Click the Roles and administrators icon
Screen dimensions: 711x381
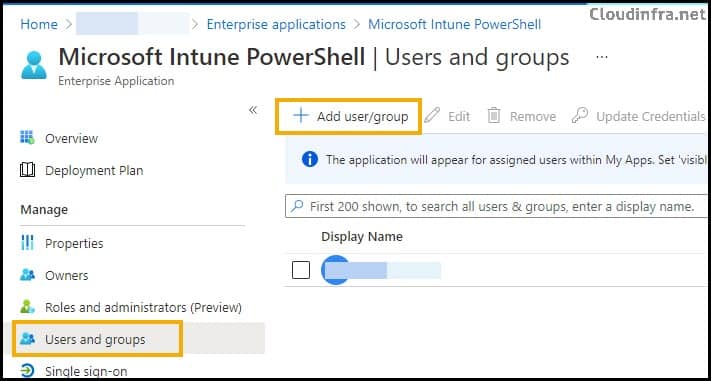28,307
